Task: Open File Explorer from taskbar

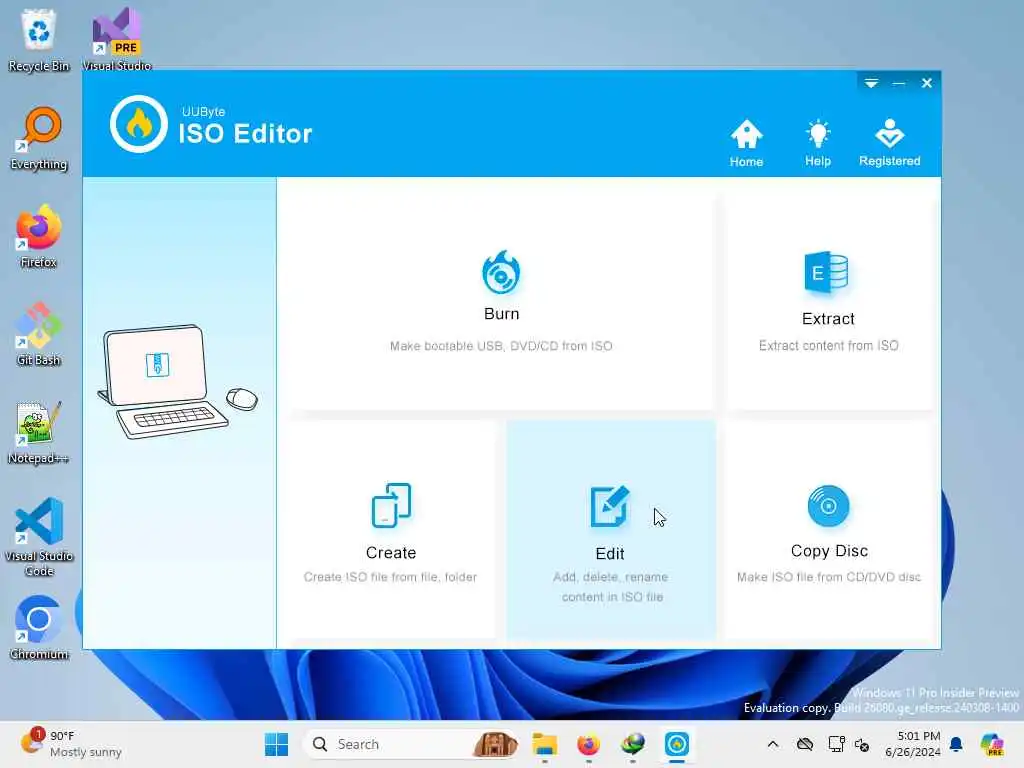Action: (x=545, y=744)
